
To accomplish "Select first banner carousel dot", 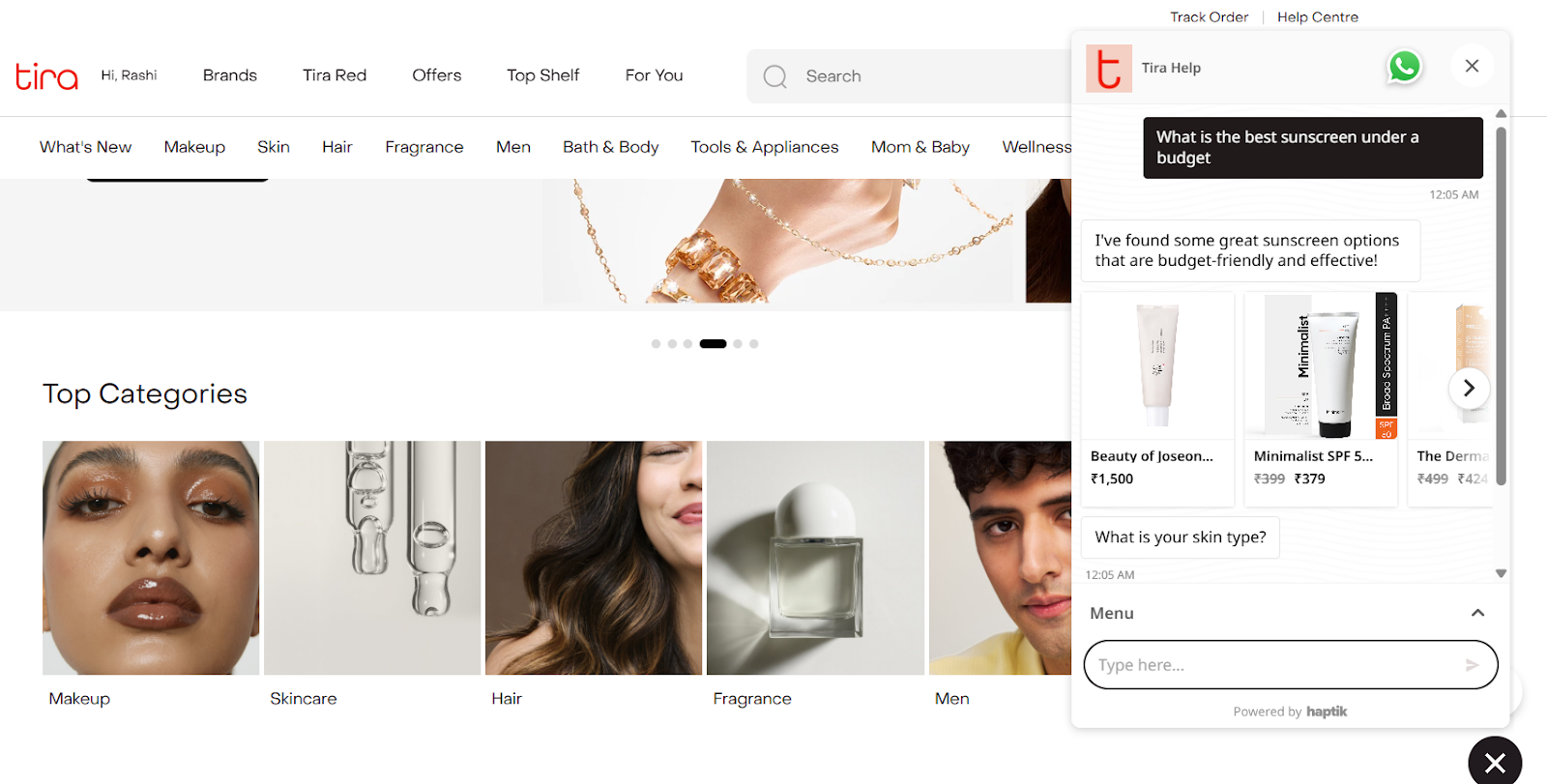I will pos(657,344).
